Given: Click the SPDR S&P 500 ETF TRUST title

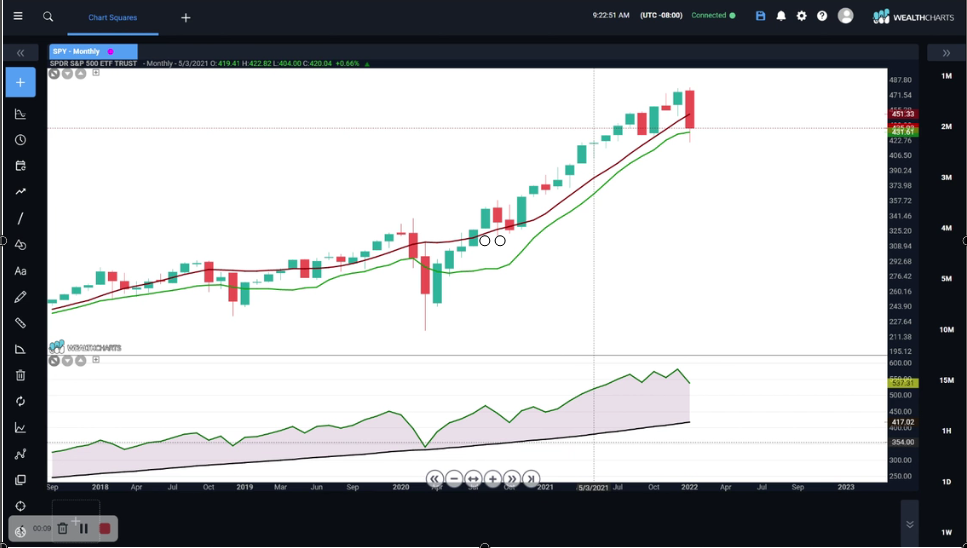Looking at the screenshot, I should point(94,63).
